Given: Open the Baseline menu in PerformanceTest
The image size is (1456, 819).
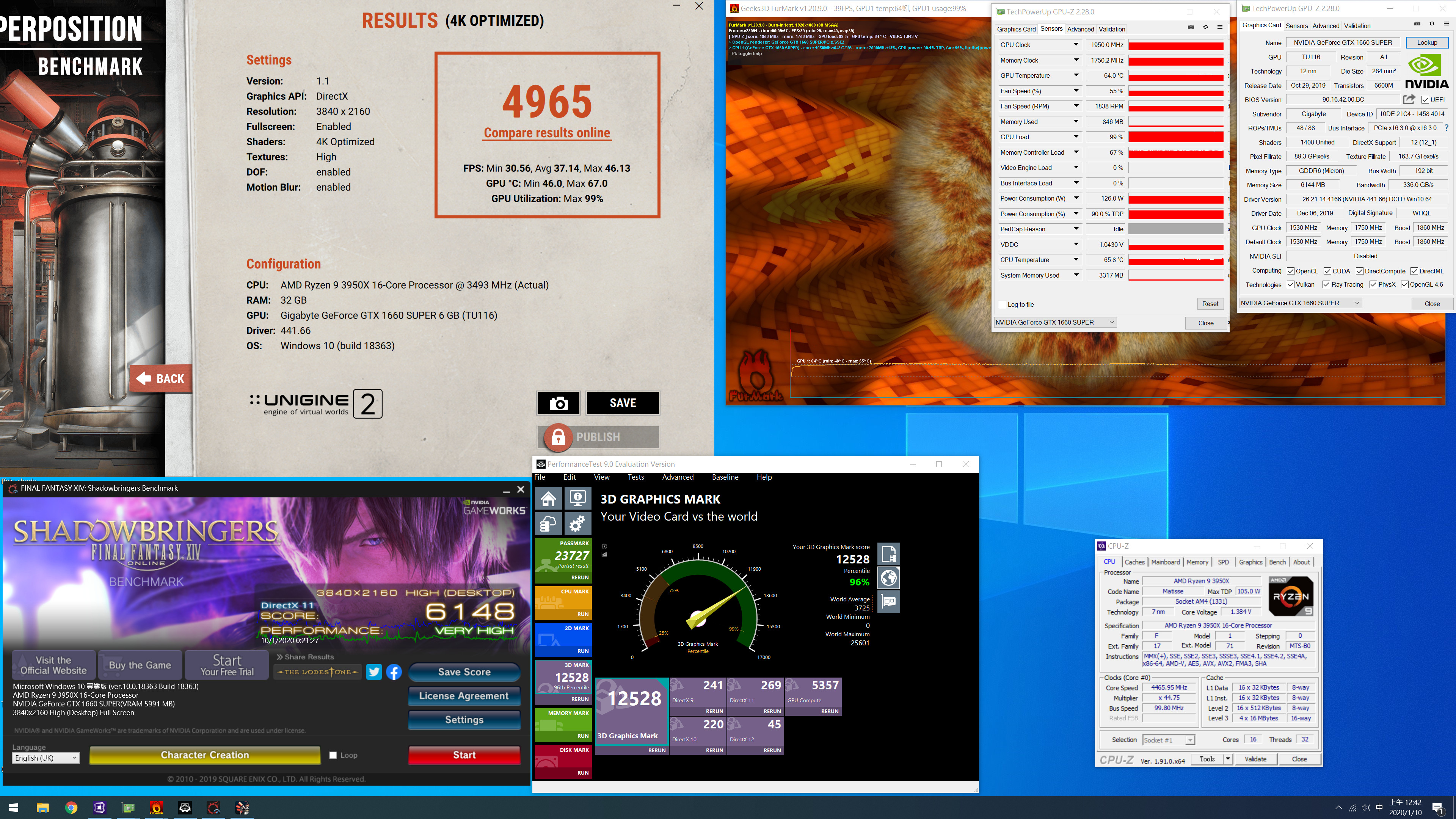Looking at the screenshot, I should point(725,477).
